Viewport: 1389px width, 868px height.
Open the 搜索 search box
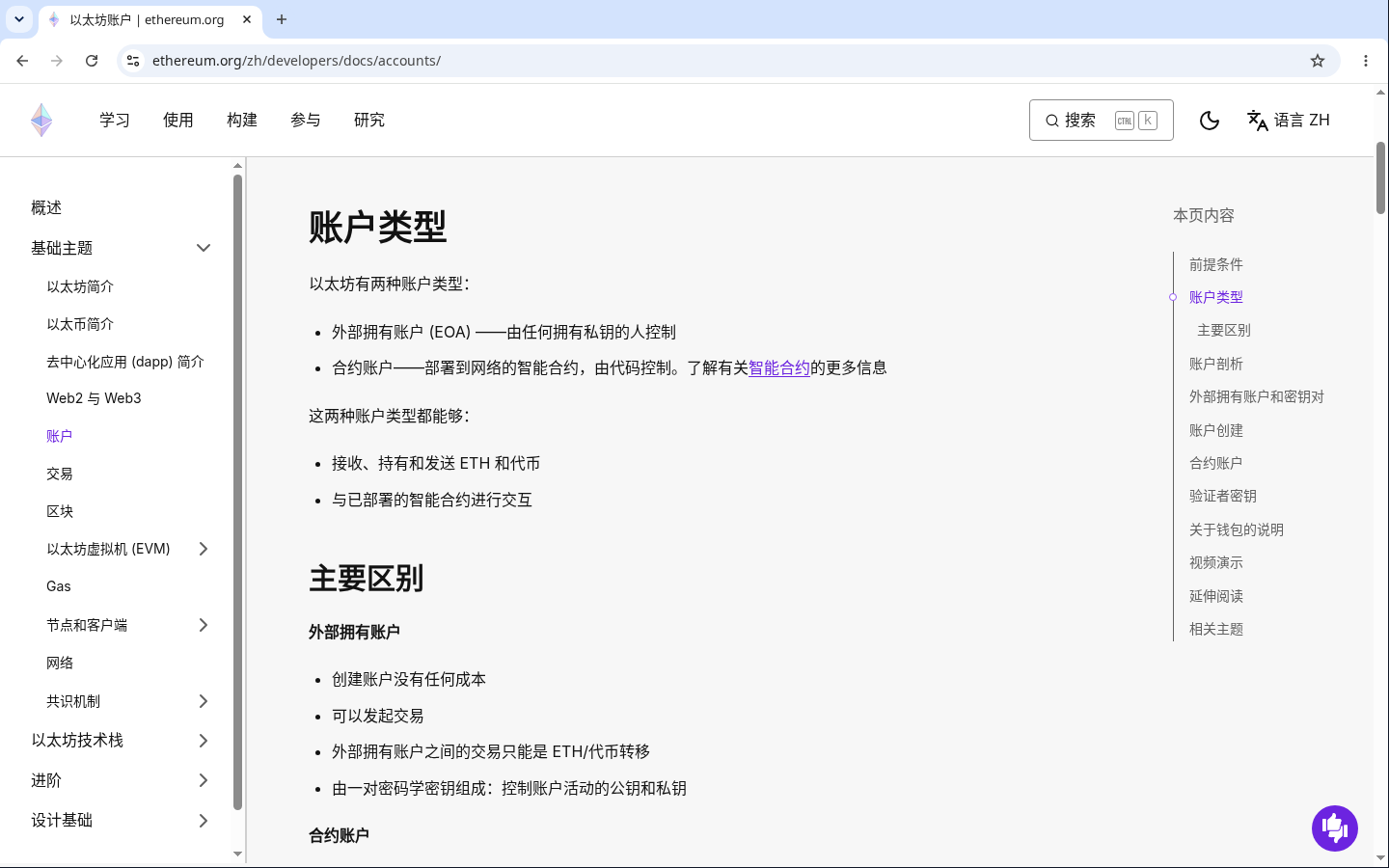point(1102,121)
